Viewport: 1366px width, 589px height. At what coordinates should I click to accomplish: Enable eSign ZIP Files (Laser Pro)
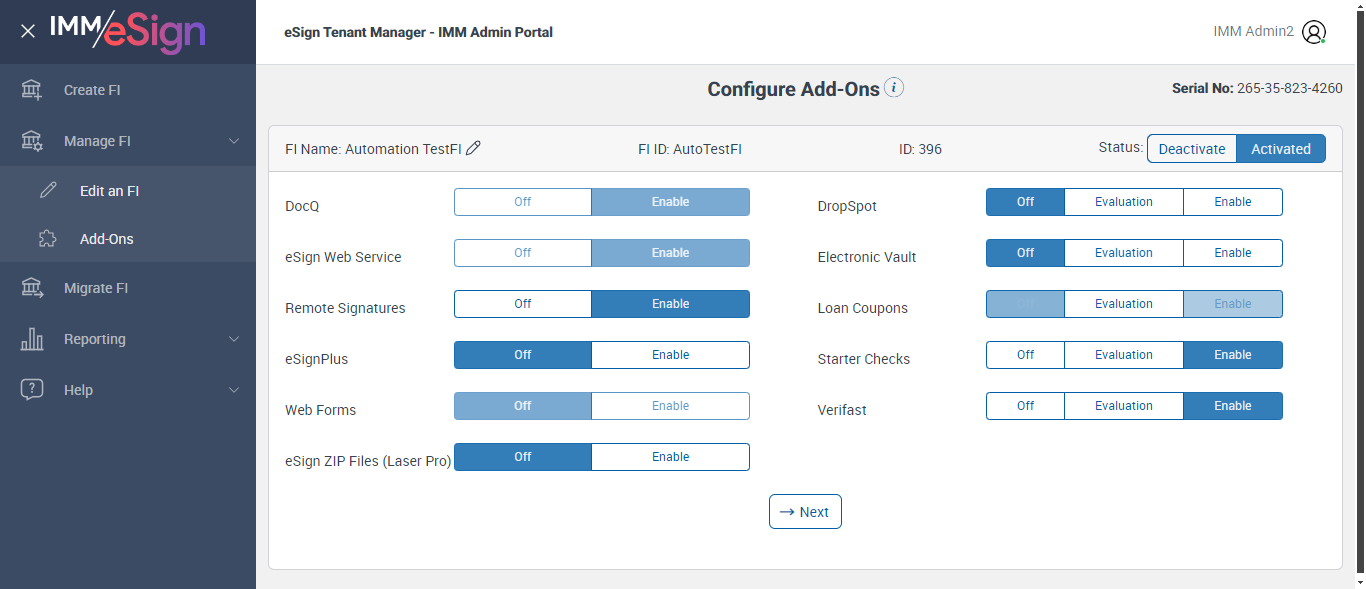tap(670, 457)
